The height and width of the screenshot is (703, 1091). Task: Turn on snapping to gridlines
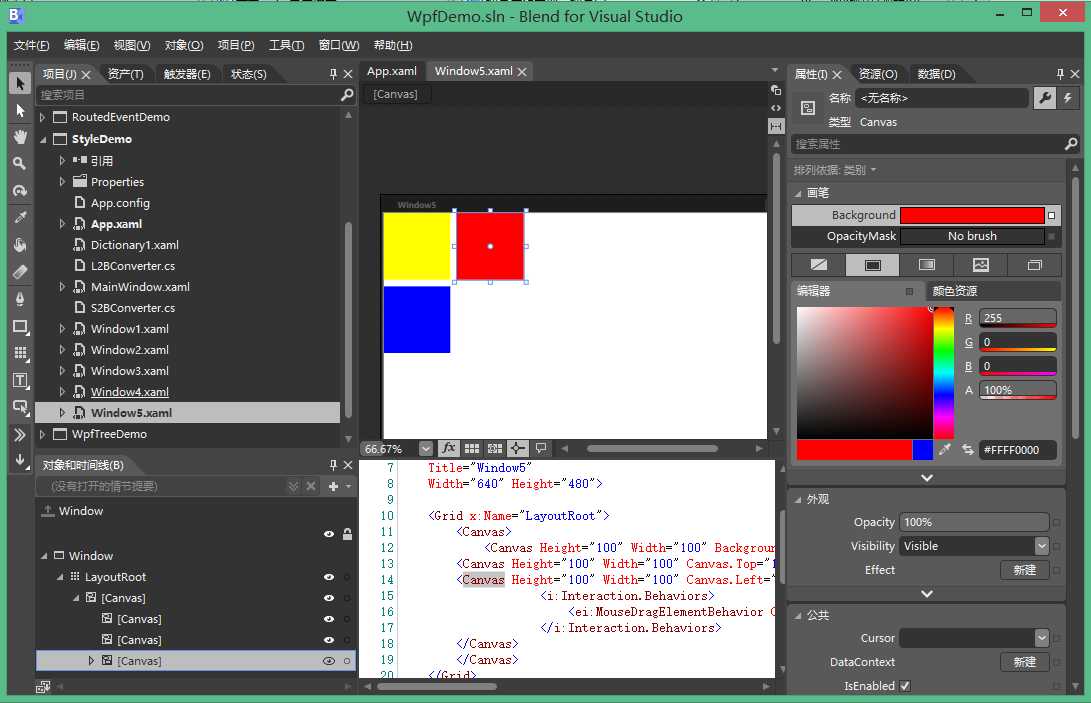coord(495,448)
